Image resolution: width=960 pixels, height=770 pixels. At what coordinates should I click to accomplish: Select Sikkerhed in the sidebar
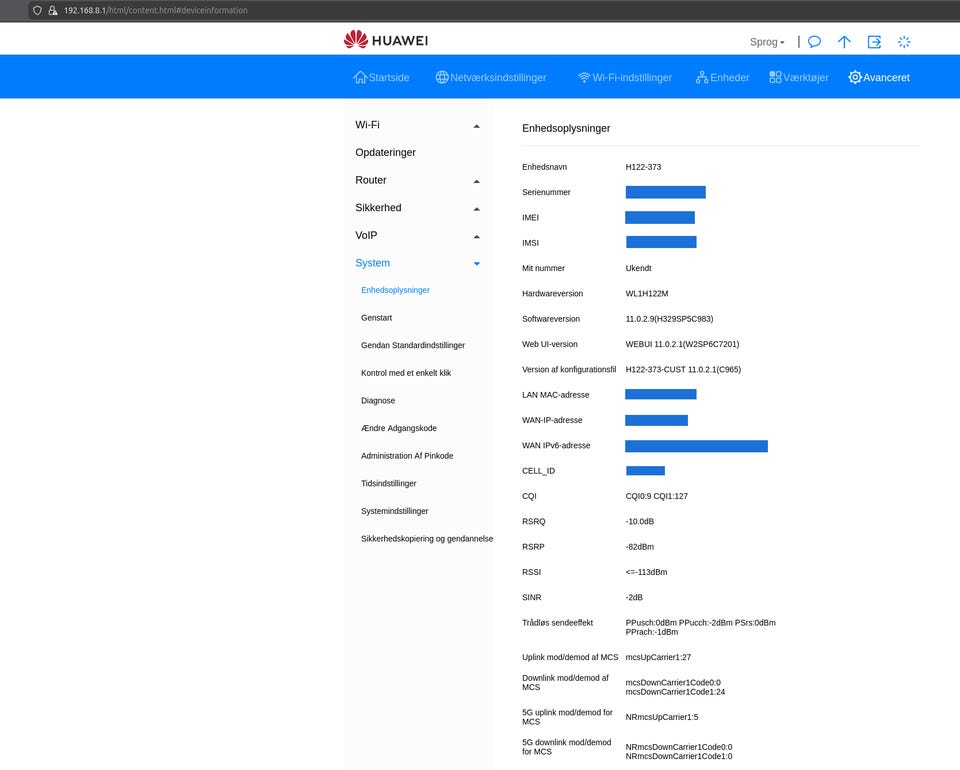pos(378,207)
